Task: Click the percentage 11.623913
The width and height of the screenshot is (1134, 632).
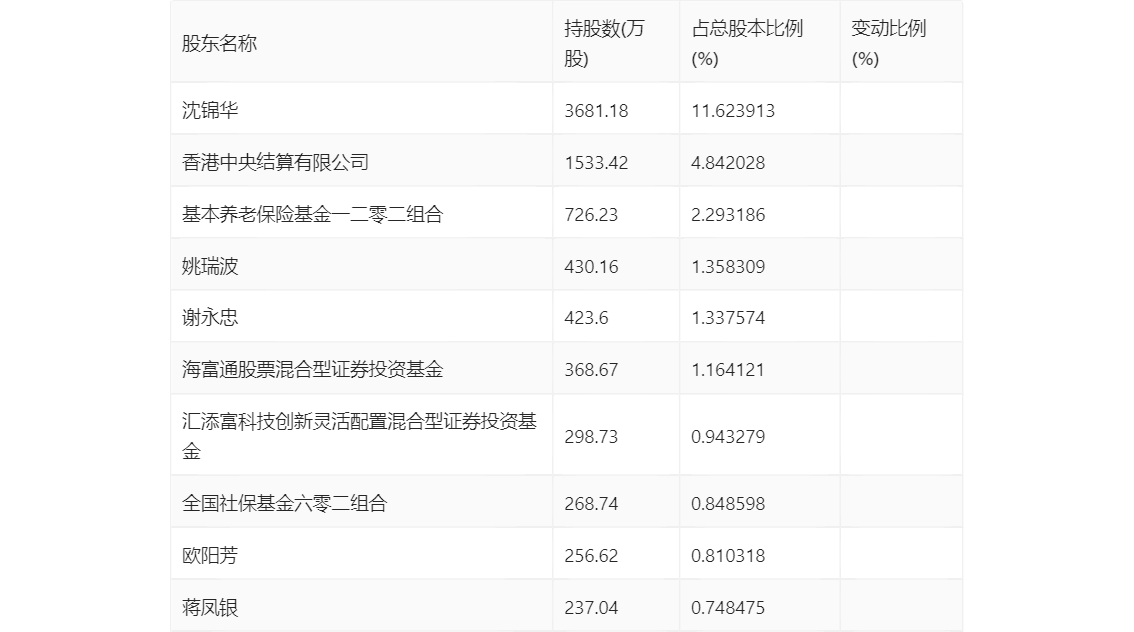Action: [733, 111]
